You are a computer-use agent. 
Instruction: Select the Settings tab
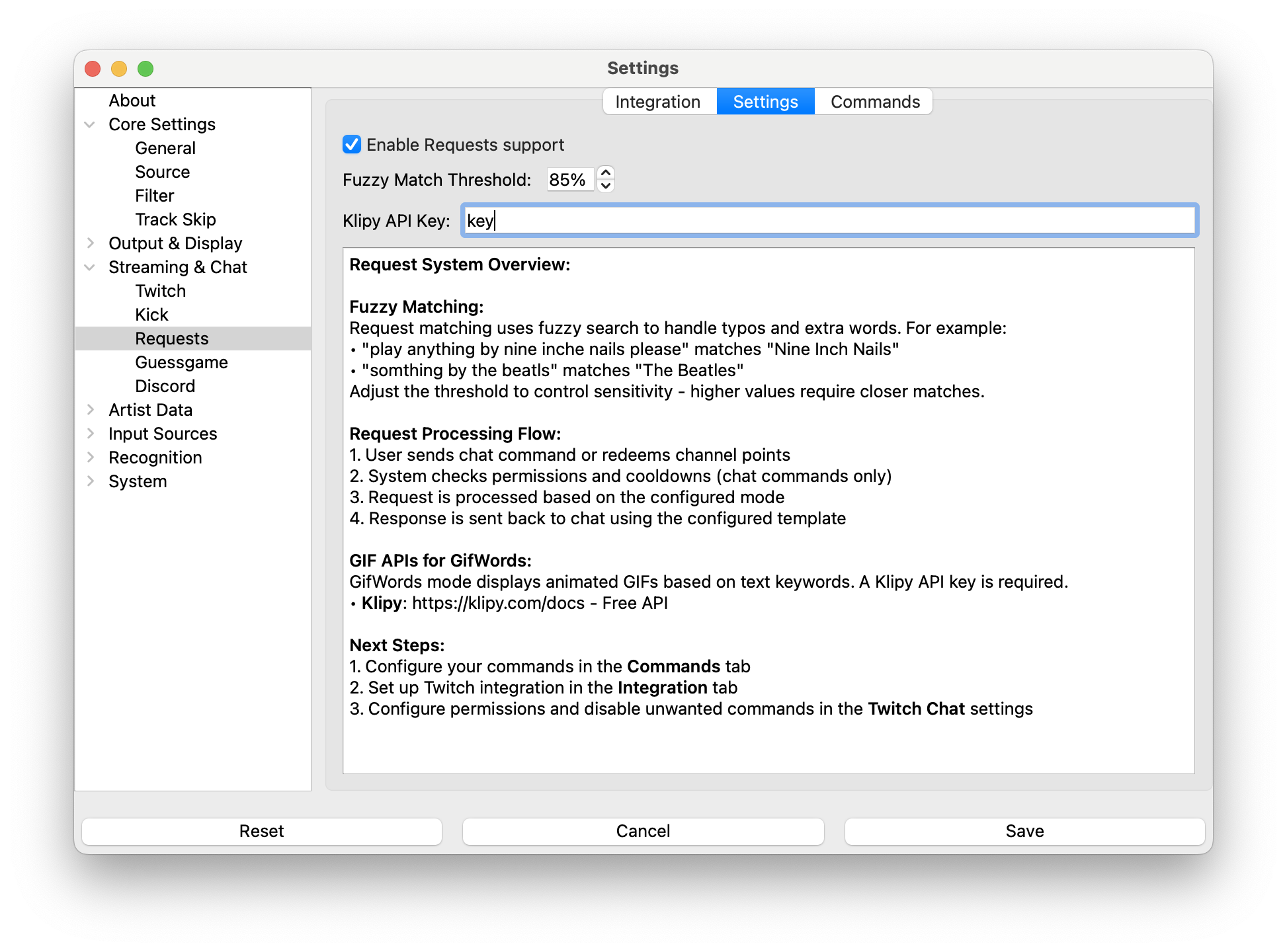point(765,102)
